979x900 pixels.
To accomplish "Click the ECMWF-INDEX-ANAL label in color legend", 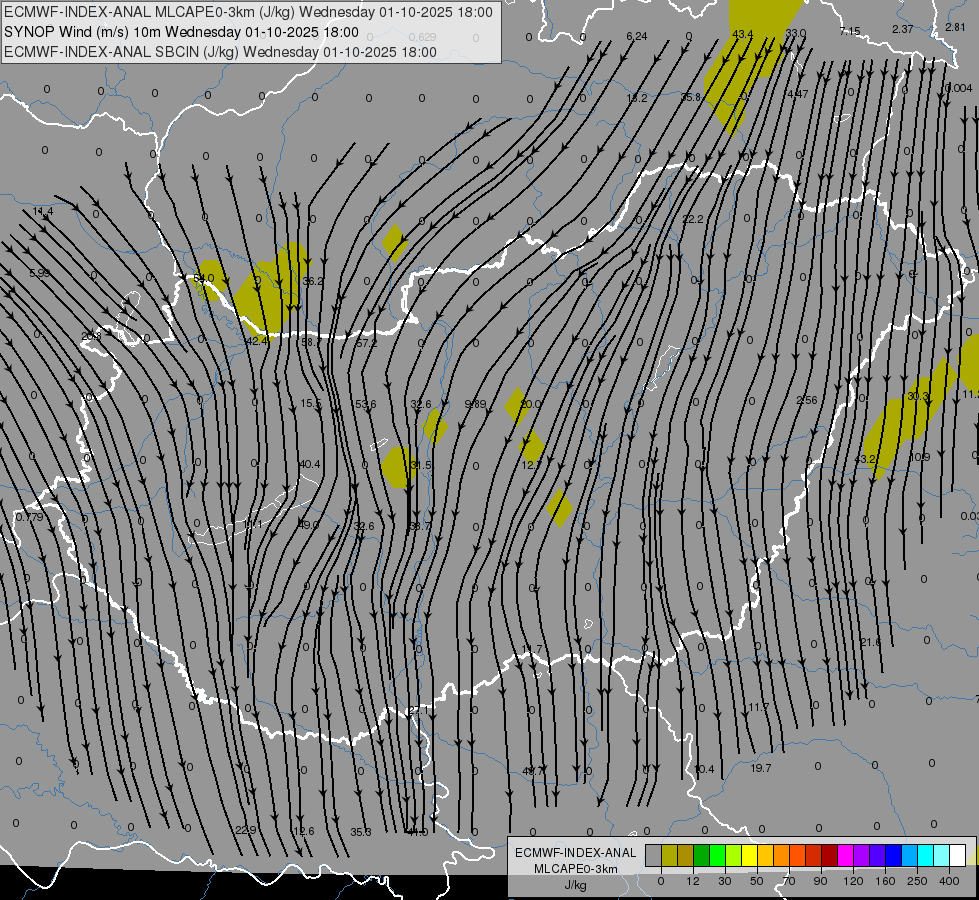I will point(576,853).
